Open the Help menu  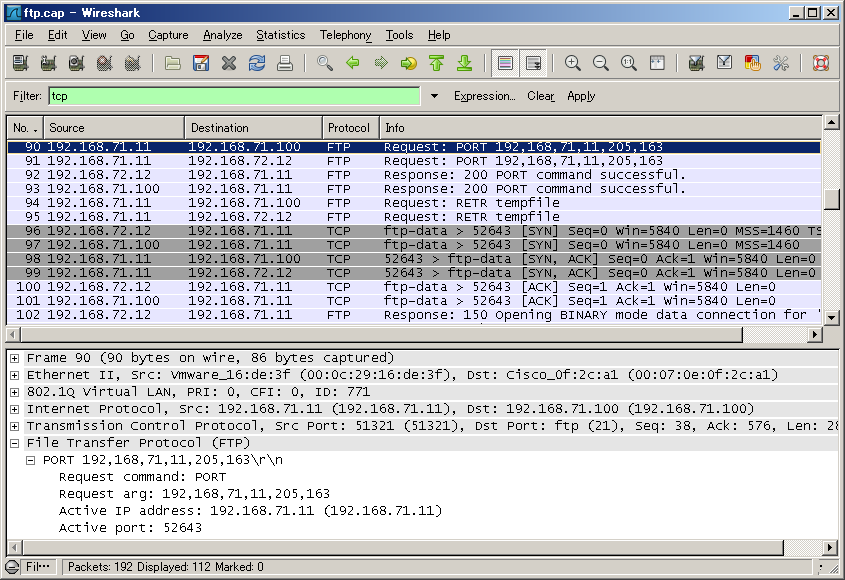[439, 35]
